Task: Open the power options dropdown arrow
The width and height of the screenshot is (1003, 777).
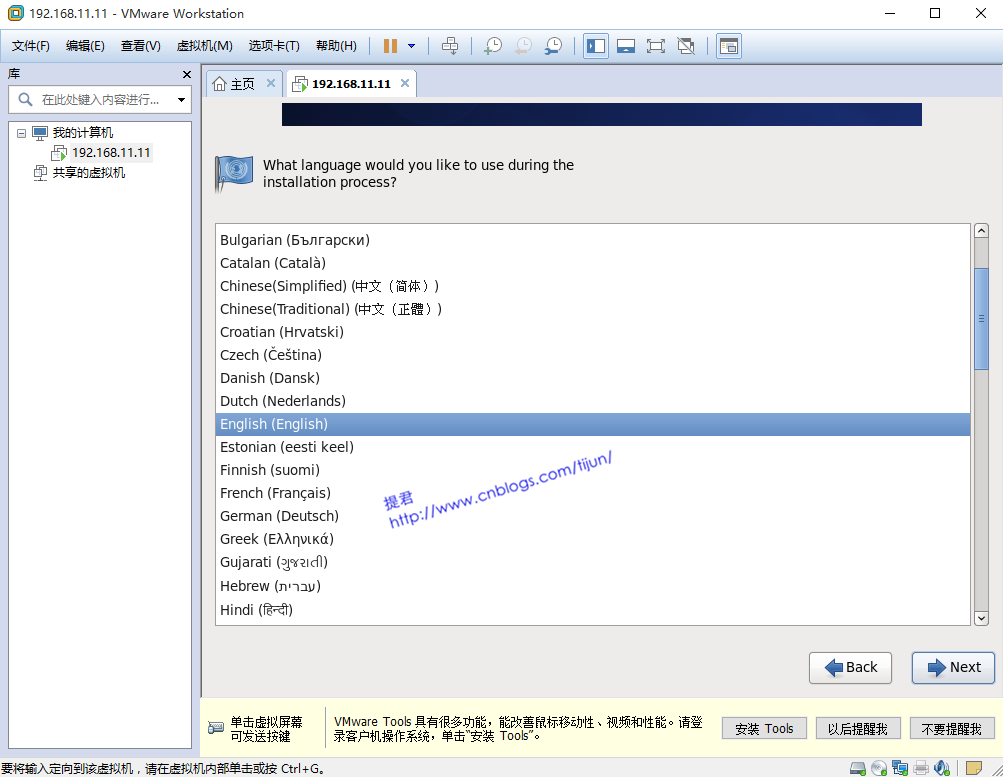Action: [411, 46]
